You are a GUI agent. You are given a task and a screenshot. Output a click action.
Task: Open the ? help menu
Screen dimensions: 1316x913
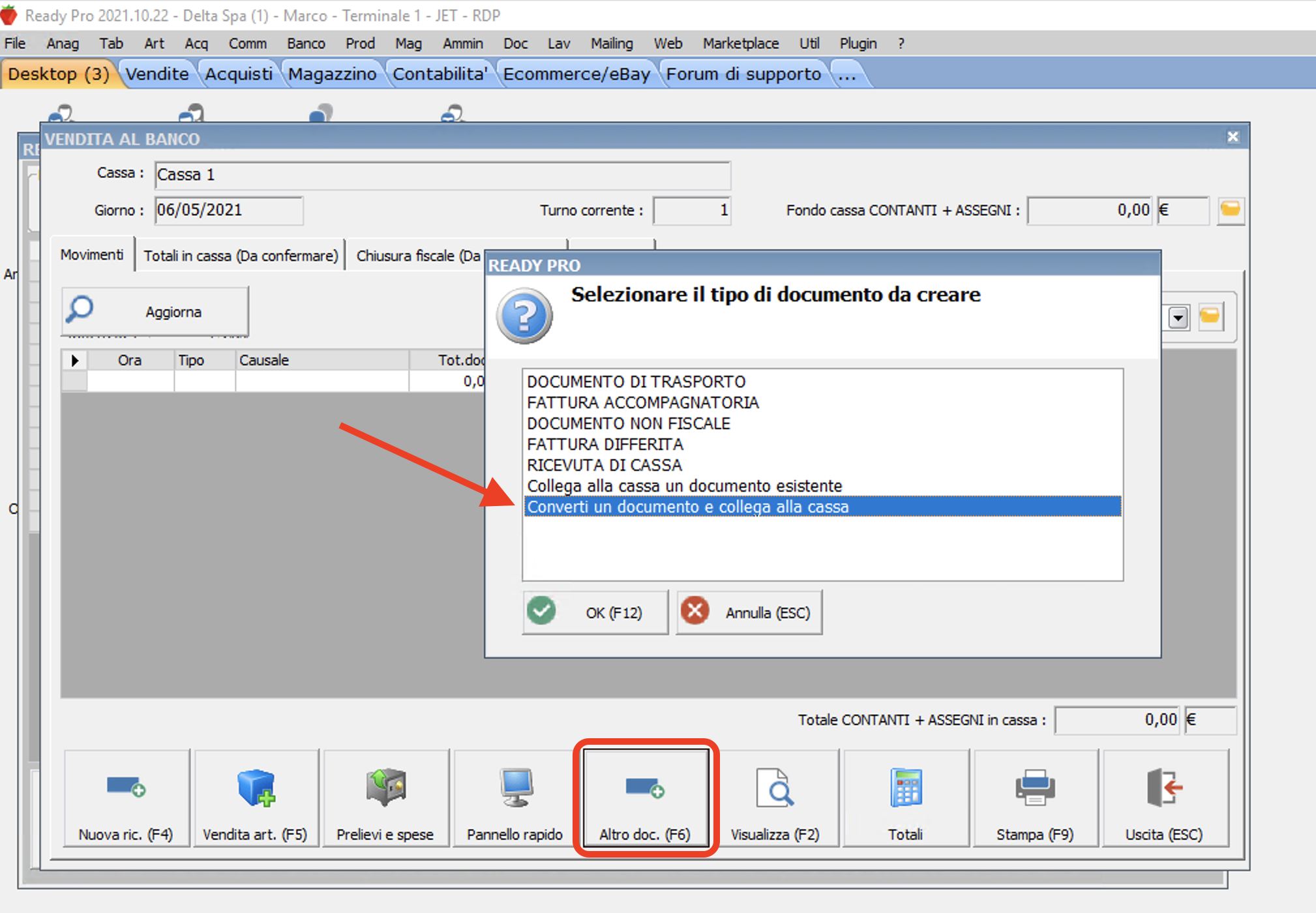click(x=901, y=44)
